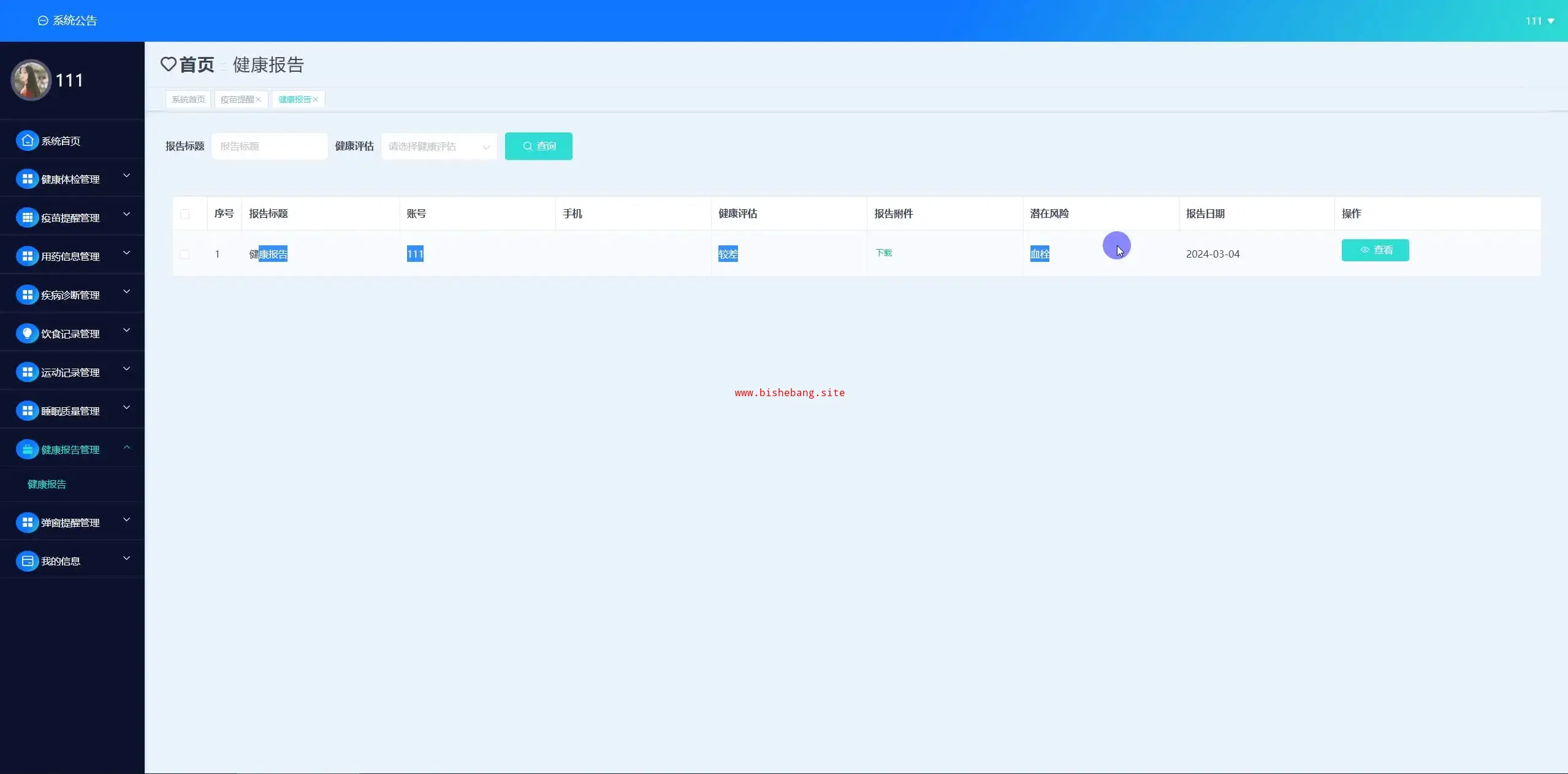Click the 查询 search button
This screenshot has height=774, width=1568.
[x=538, y=147]
